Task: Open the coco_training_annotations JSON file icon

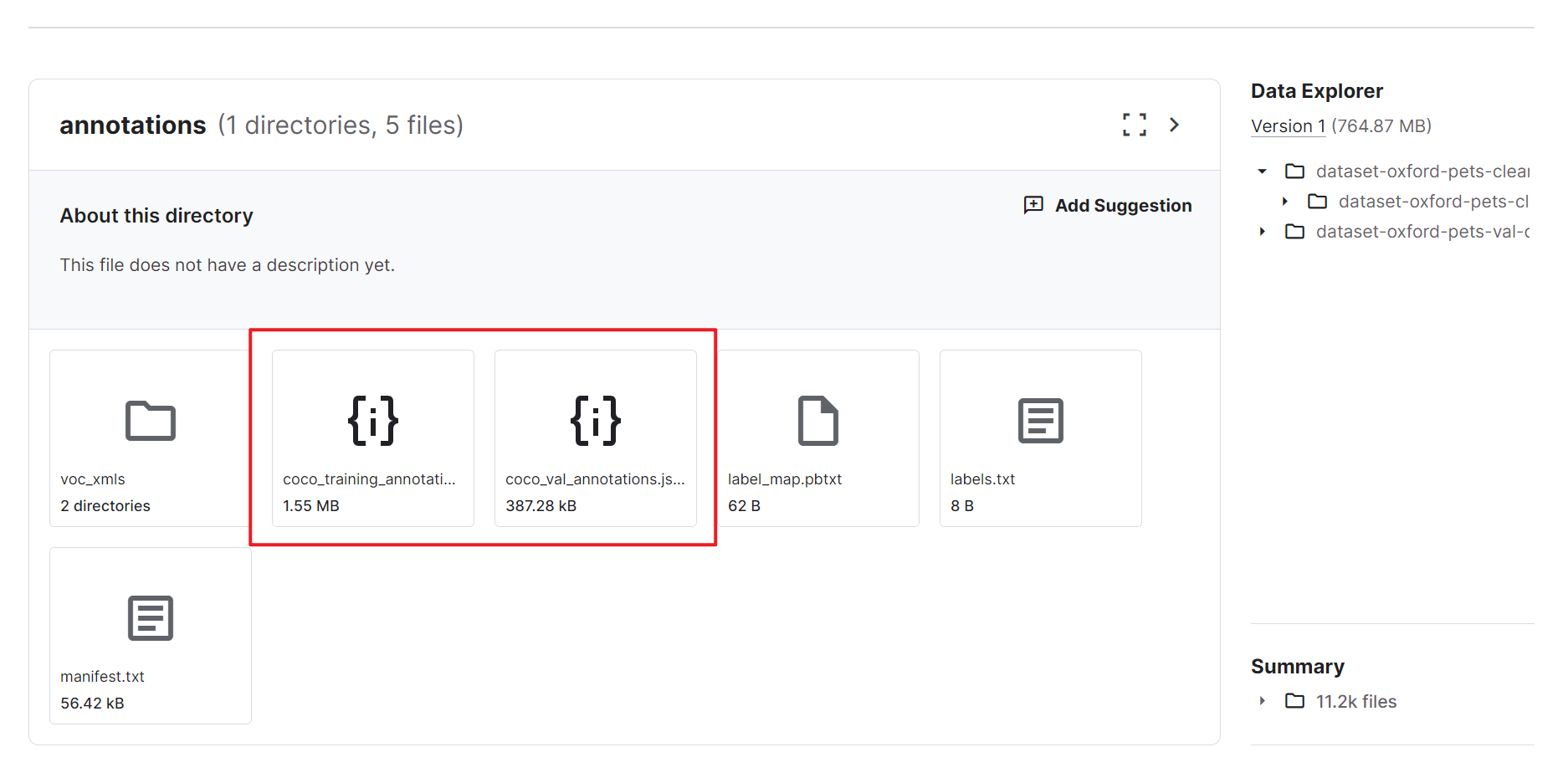Action: click(x=373, y=421)
